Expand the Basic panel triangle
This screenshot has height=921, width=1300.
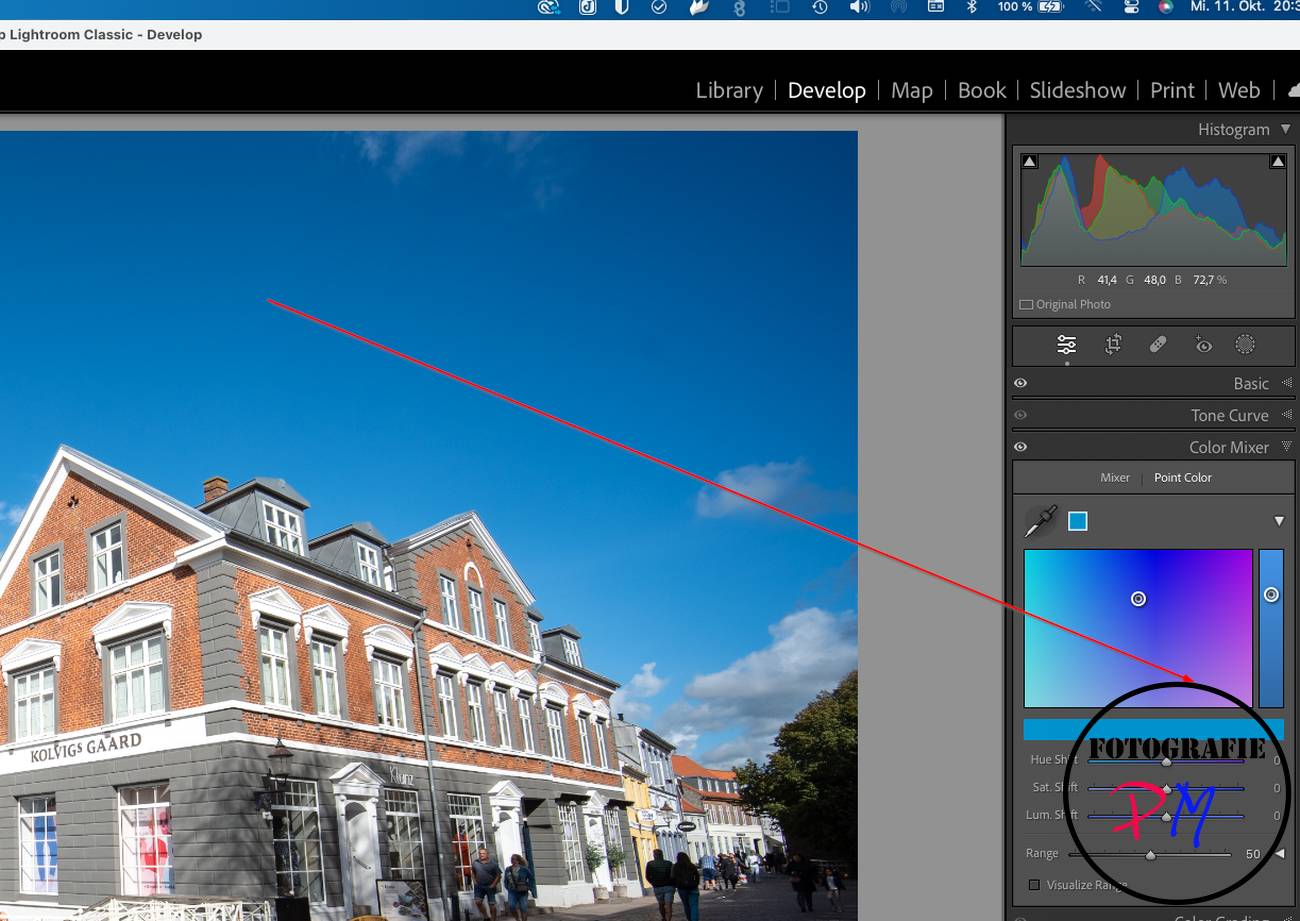[x=1287, y=383]
